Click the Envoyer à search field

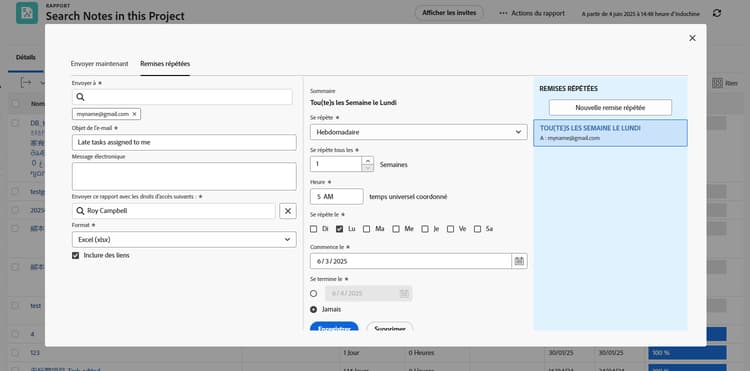182,97
